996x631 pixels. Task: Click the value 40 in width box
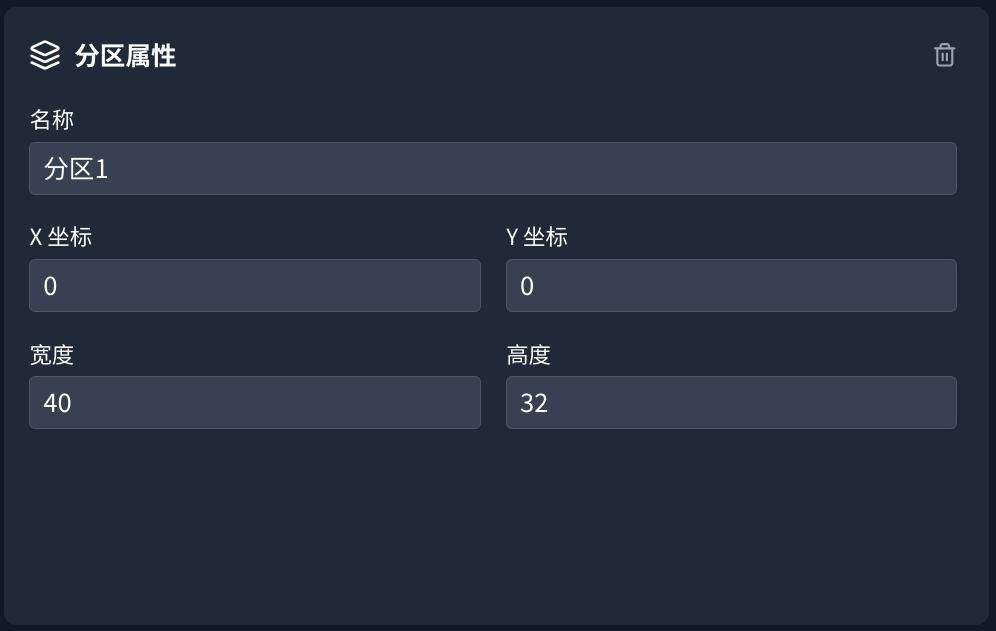57,403
